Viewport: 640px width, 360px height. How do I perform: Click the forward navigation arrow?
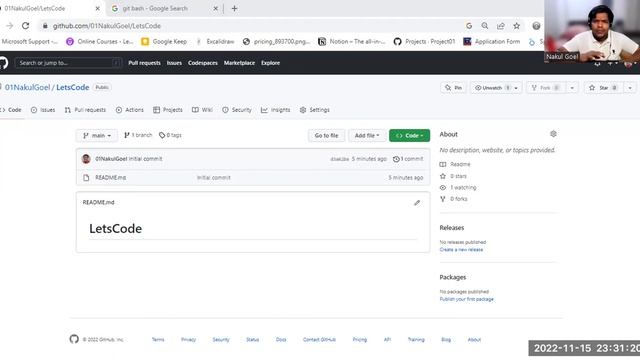pos(9,26)
